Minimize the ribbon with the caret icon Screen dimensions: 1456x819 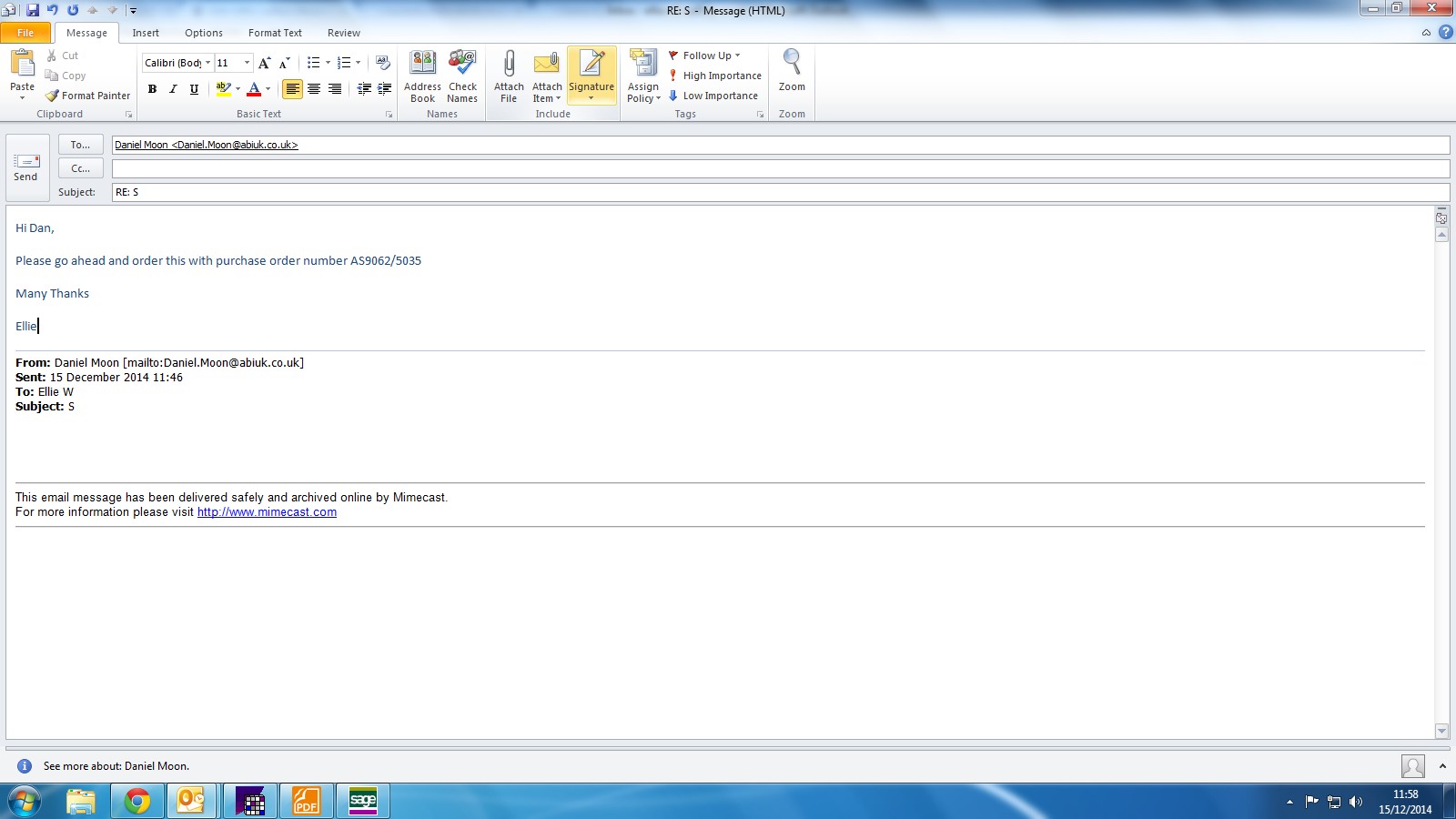click(1426, 33)
